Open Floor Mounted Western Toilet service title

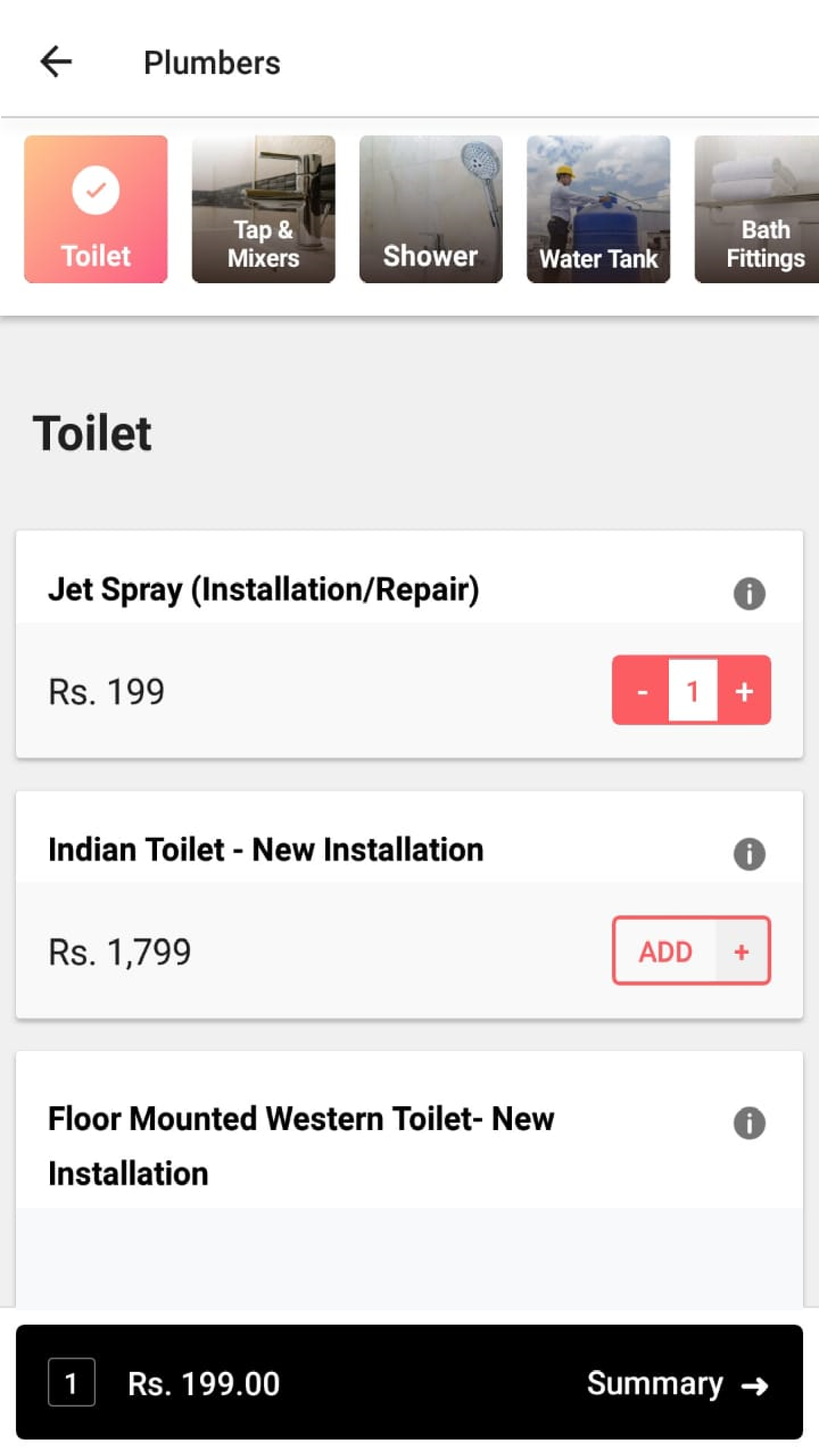pyautogui.click(x=301, y=1144)
